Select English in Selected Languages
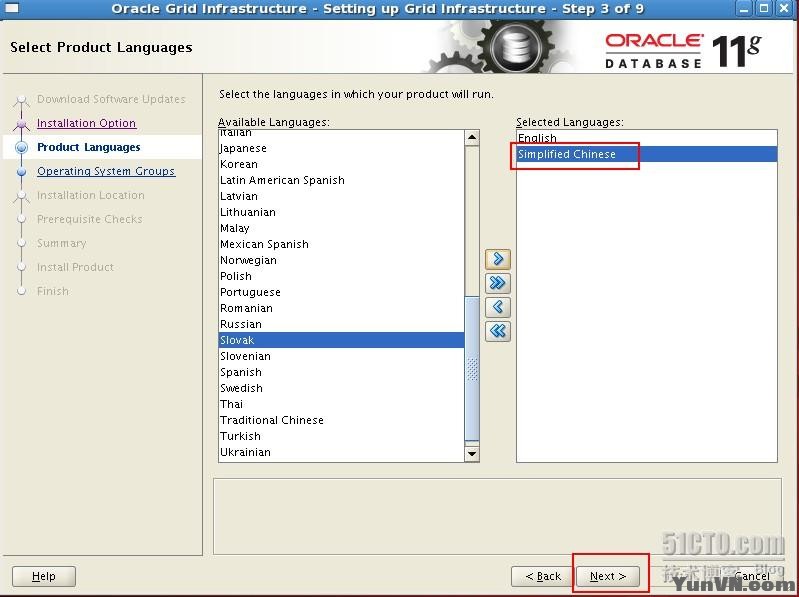This screenshot has width=799, height=597. [647, 138]
